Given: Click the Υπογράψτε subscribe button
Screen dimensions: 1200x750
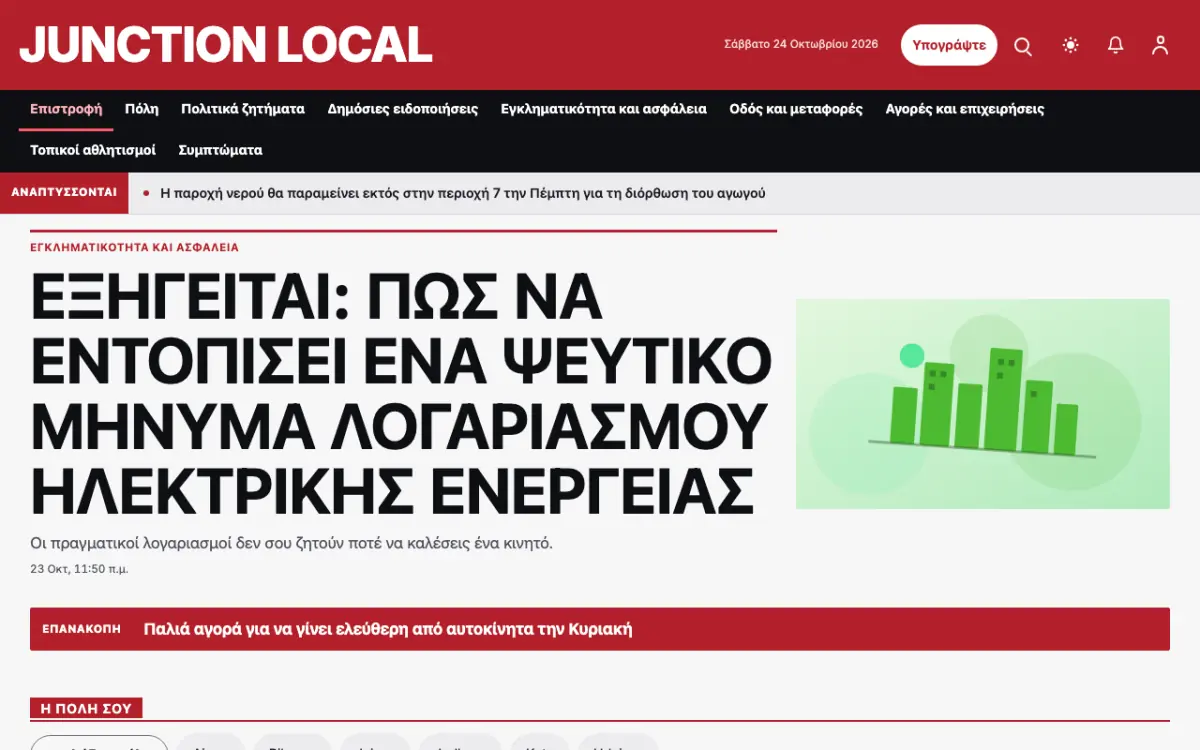Looking at the screenshot, I should 949,45.
